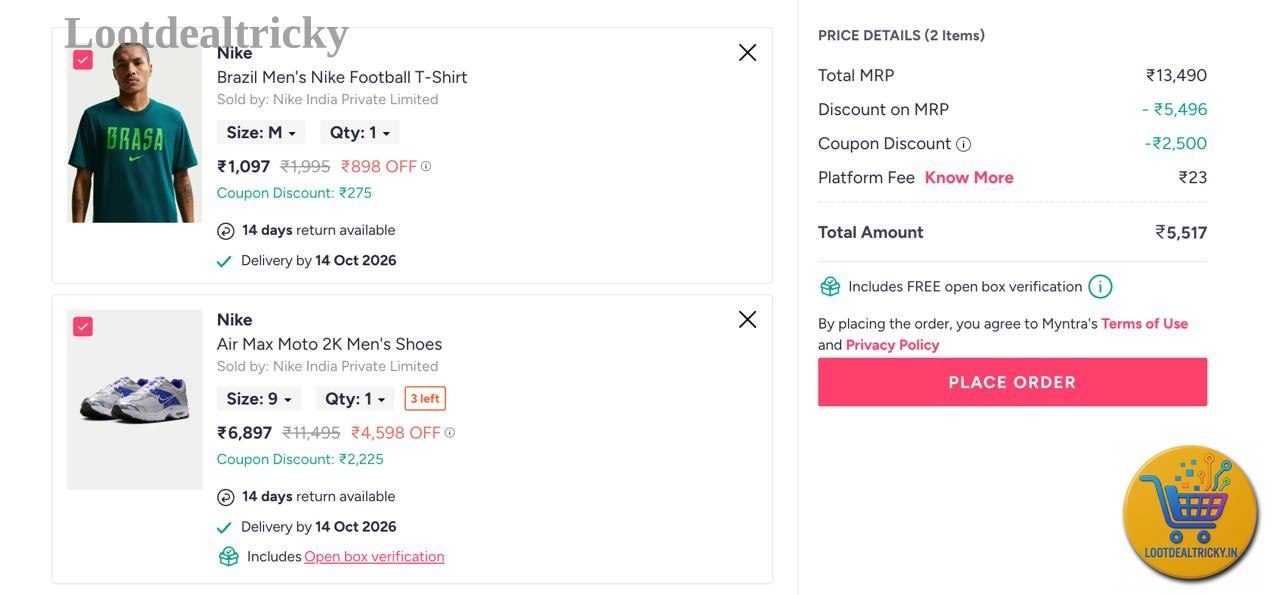
Task: Click the return icon in the T-Shirt row
Action: [226, 231]
